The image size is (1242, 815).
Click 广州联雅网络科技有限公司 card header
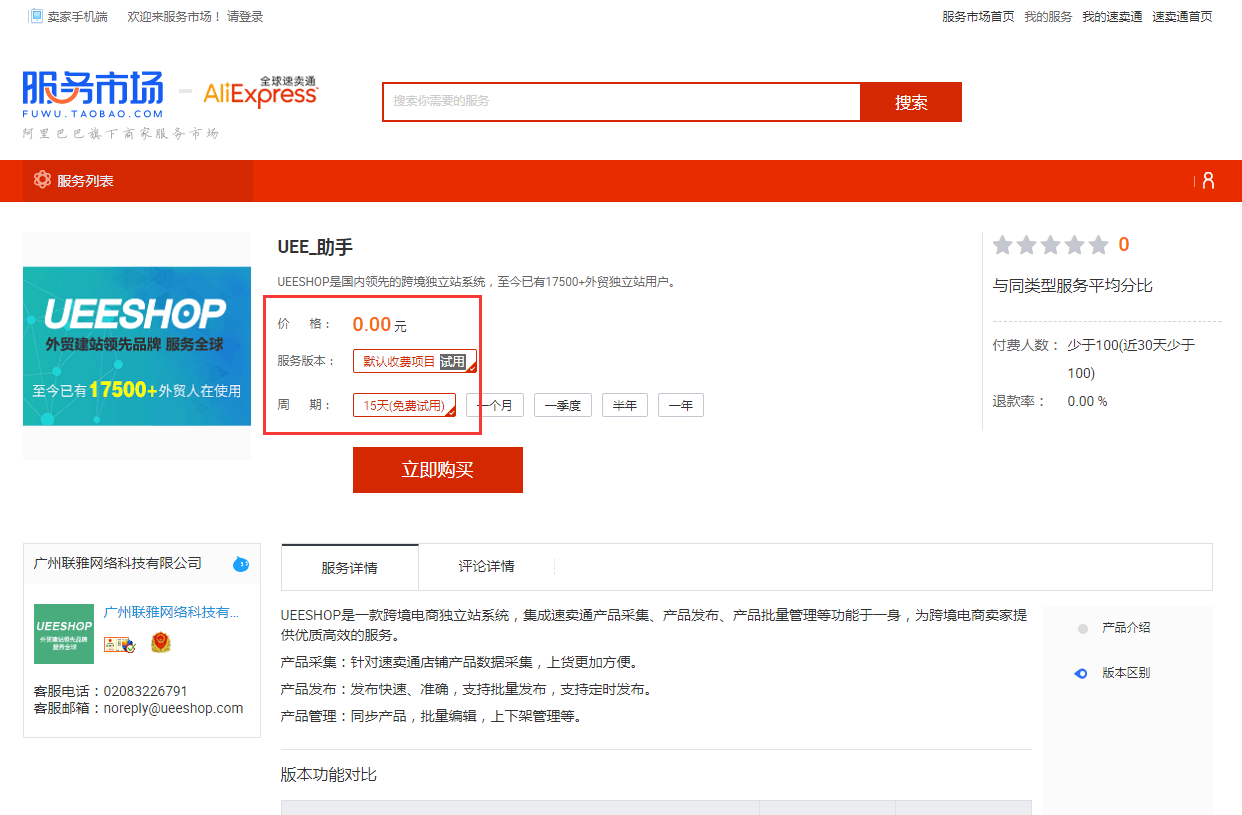click(x=118, y=563)
